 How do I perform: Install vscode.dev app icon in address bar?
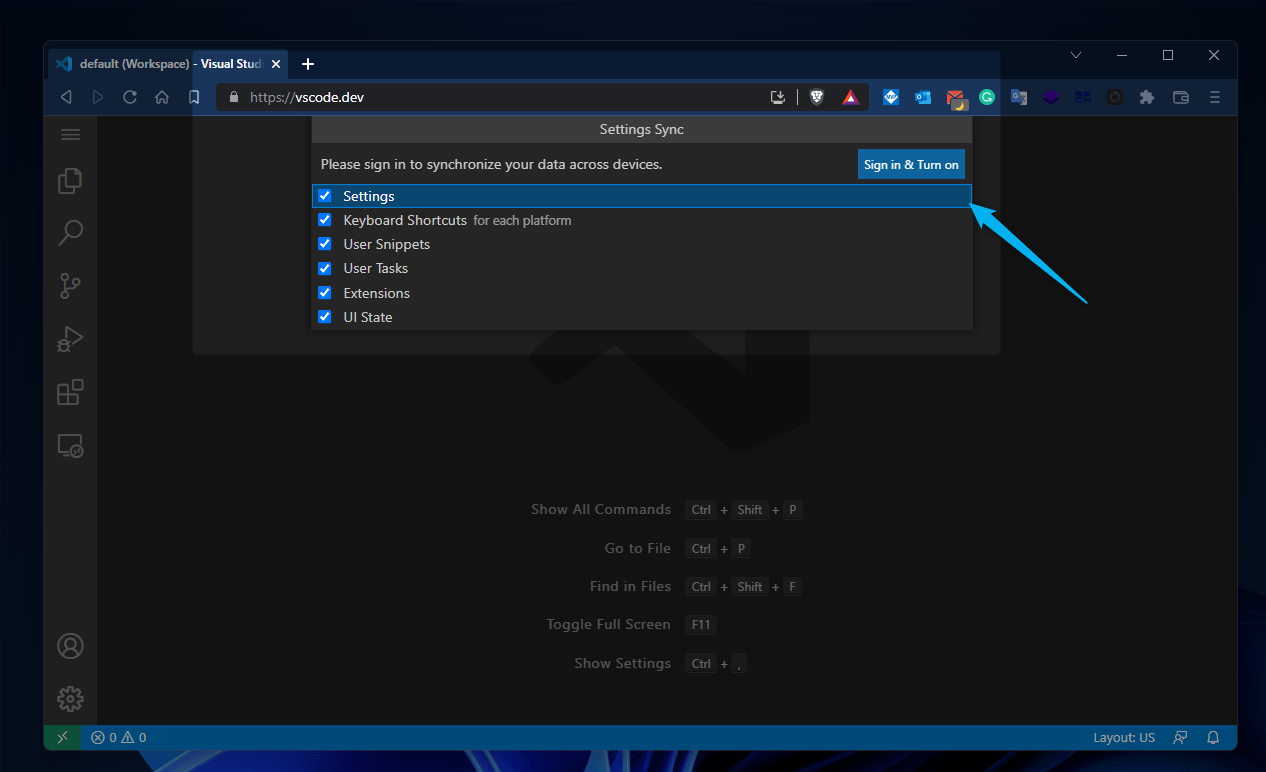[x=778, y=97]
